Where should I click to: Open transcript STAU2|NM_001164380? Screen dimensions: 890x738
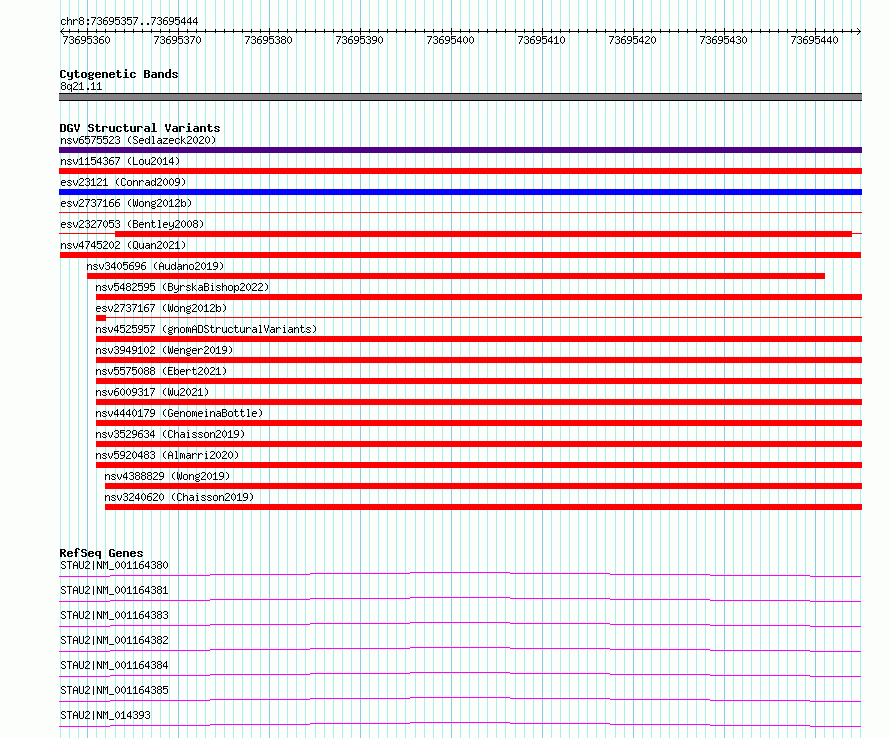tap(114, 565)
